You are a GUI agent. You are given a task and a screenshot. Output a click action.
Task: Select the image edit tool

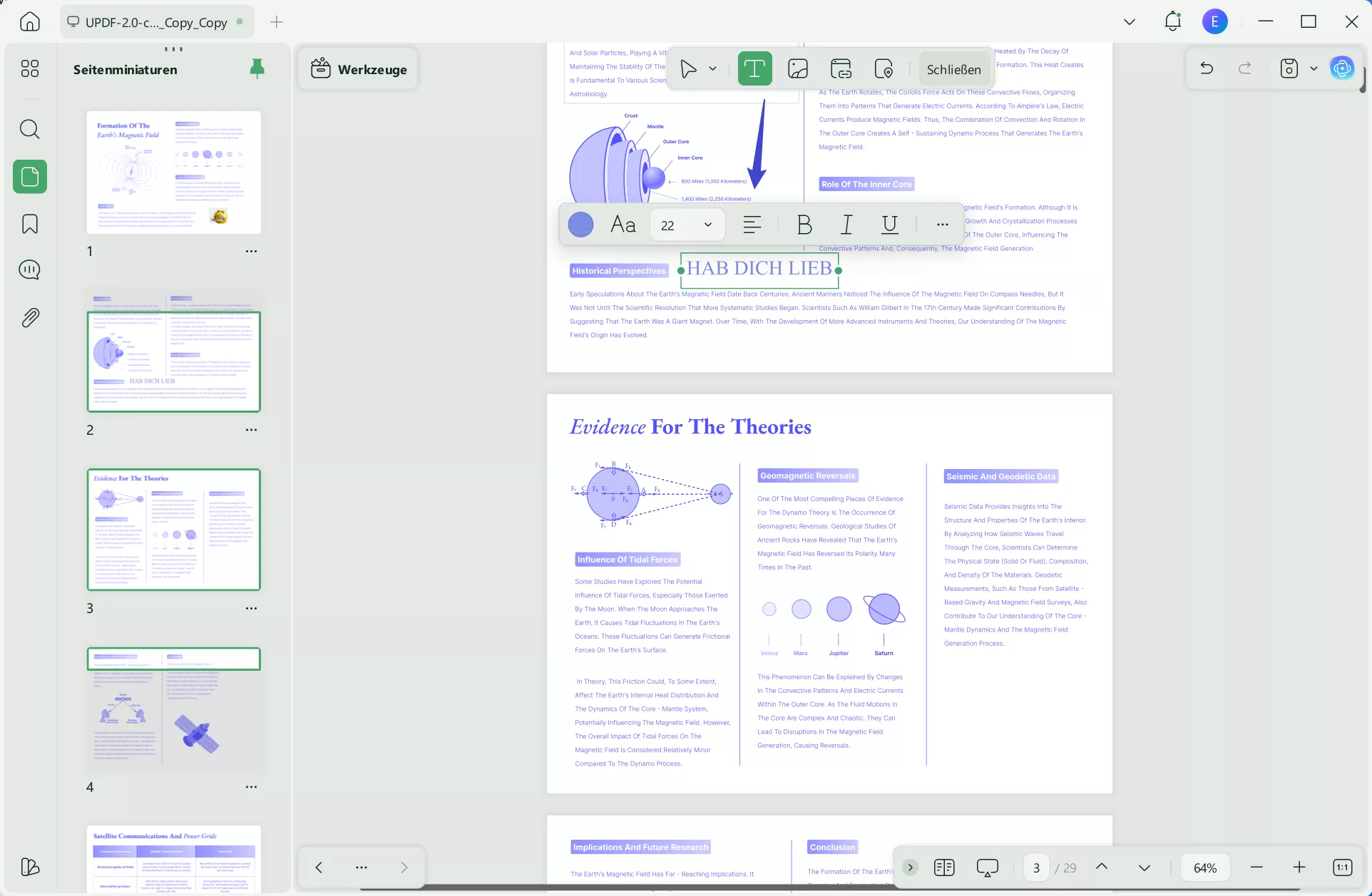click(798, 69)
